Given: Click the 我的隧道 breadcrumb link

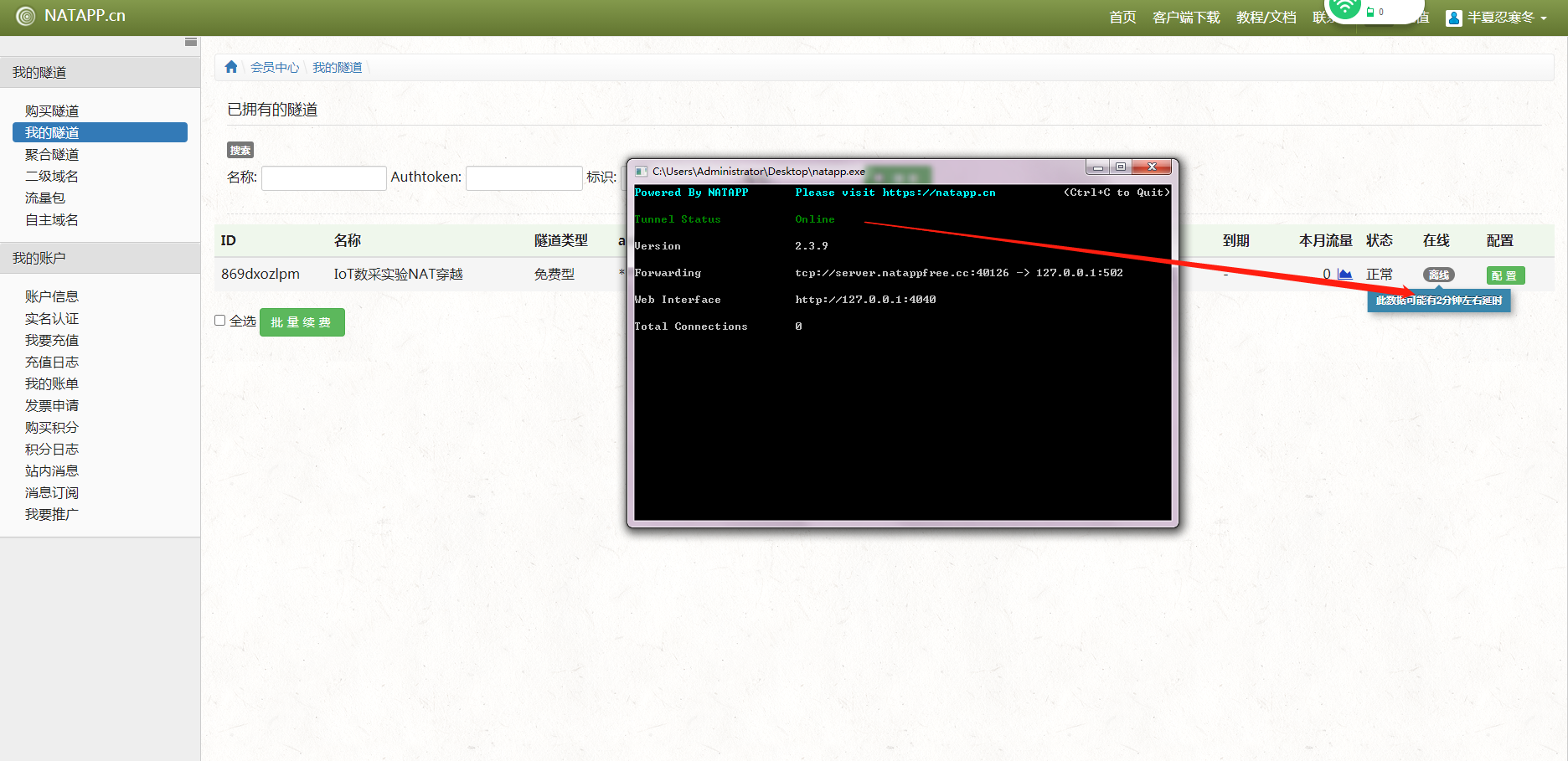Looking at the screenshot, I should (x=338, y=68).
